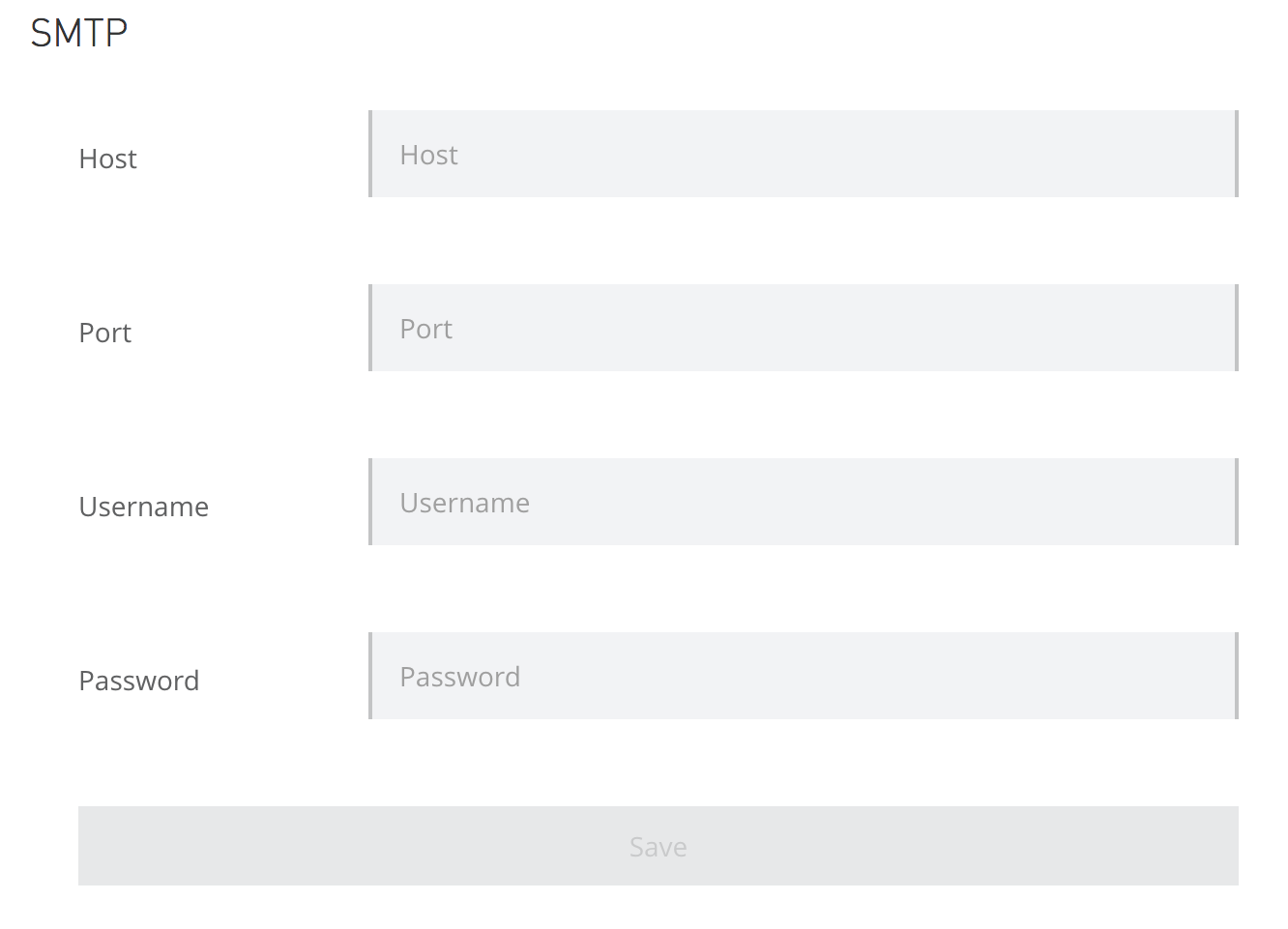Click the left border of the Port field

point(371,328)
